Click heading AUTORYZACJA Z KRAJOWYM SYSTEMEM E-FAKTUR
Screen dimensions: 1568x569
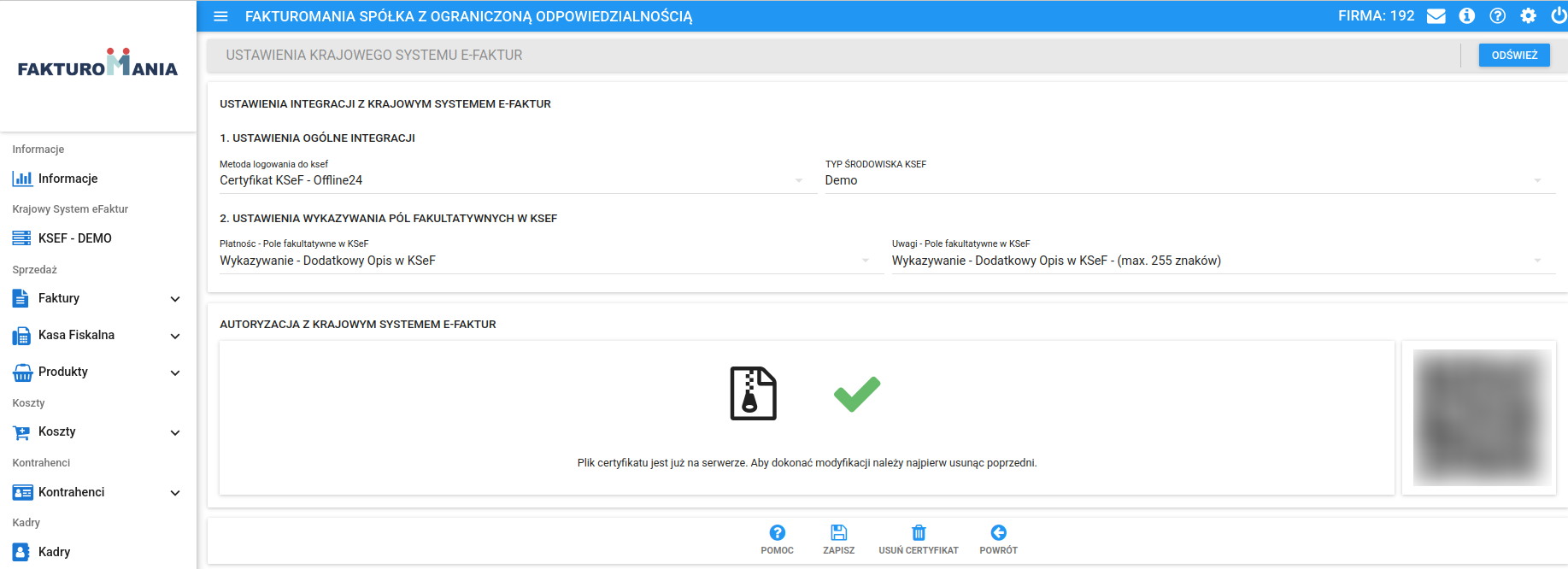(x=358, y=325)
